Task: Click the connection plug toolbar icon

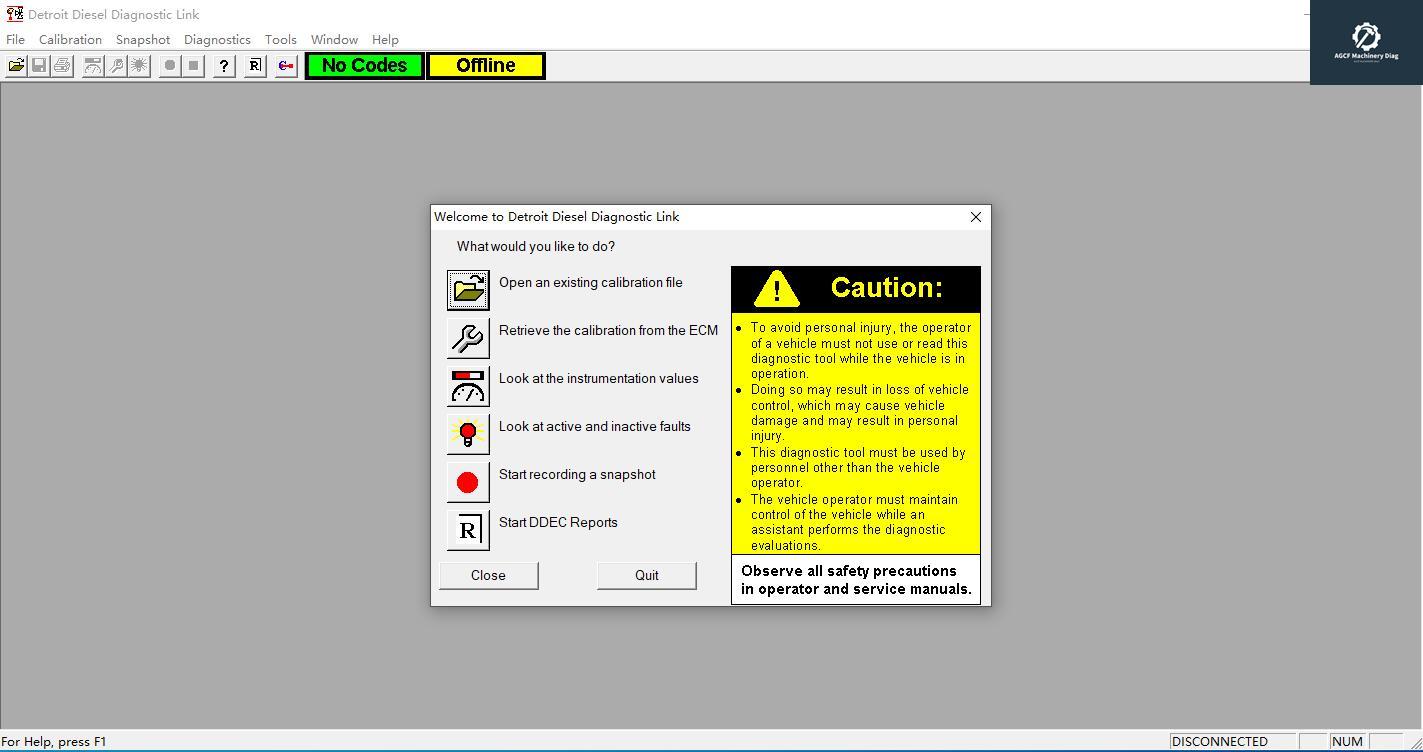Action: click(x=285, y=65)
